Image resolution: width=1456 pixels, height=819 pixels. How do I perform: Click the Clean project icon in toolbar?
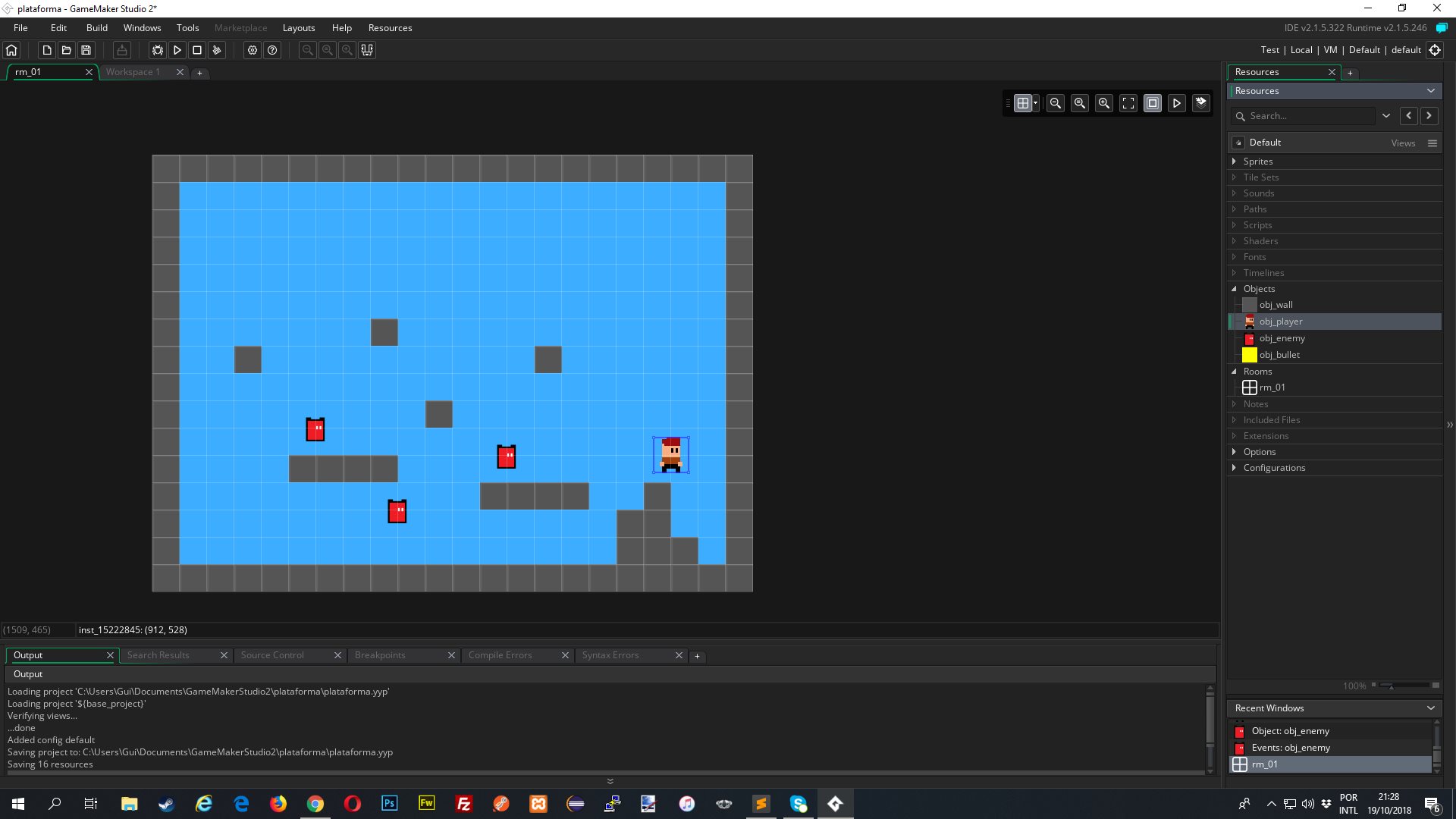pos(217,50)
